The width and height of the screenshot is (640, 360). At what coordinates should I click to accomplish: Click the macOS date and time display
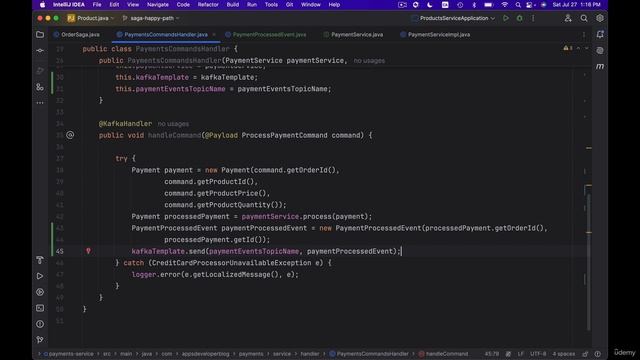pyautogui.click(x=576, y=5)
